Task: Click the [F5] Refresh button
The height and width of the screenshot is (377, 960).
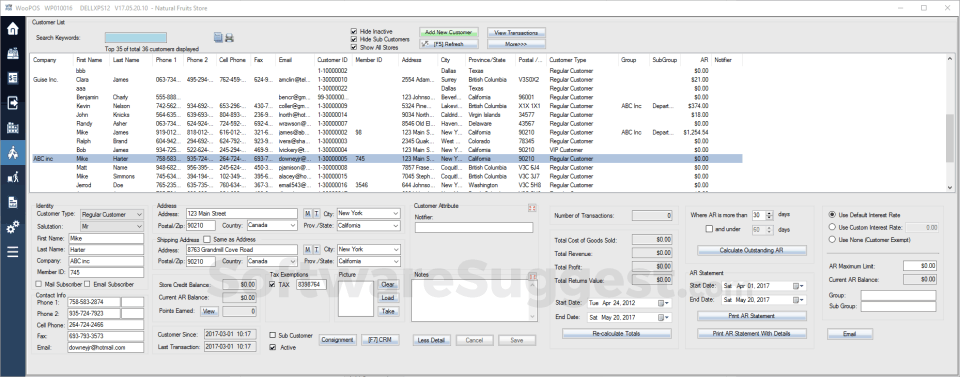Action: pyautogui.click(x=448, y=45)
